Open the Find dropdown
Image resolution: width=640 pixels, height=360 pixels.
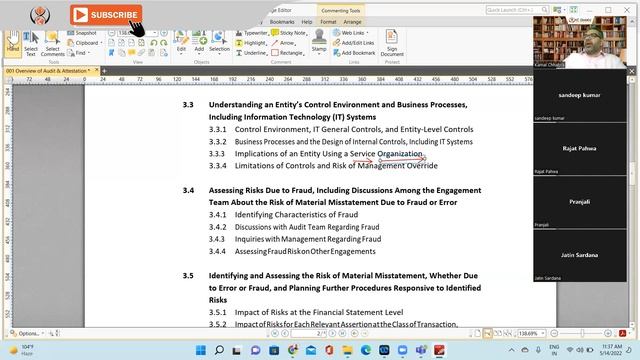[78, 53]
